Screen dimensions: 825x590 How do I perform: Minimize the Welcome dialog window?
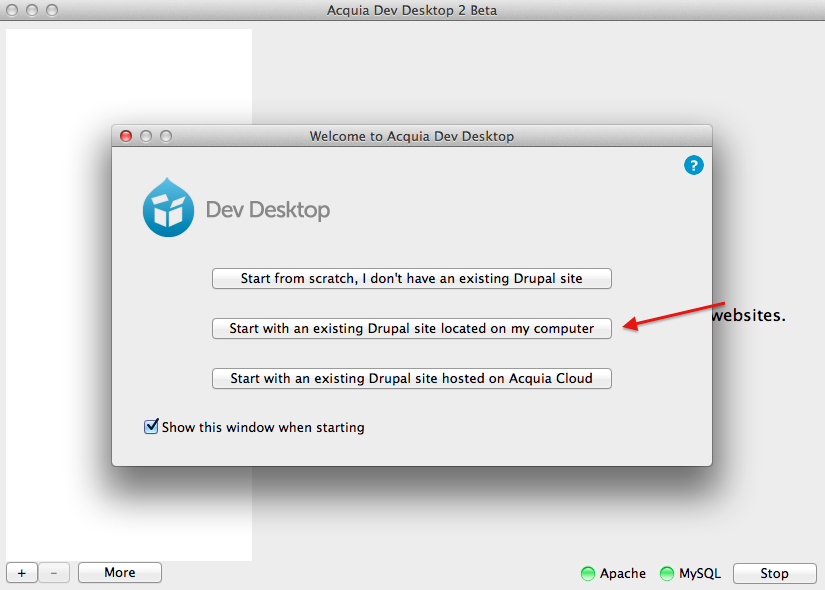[146, 136]
